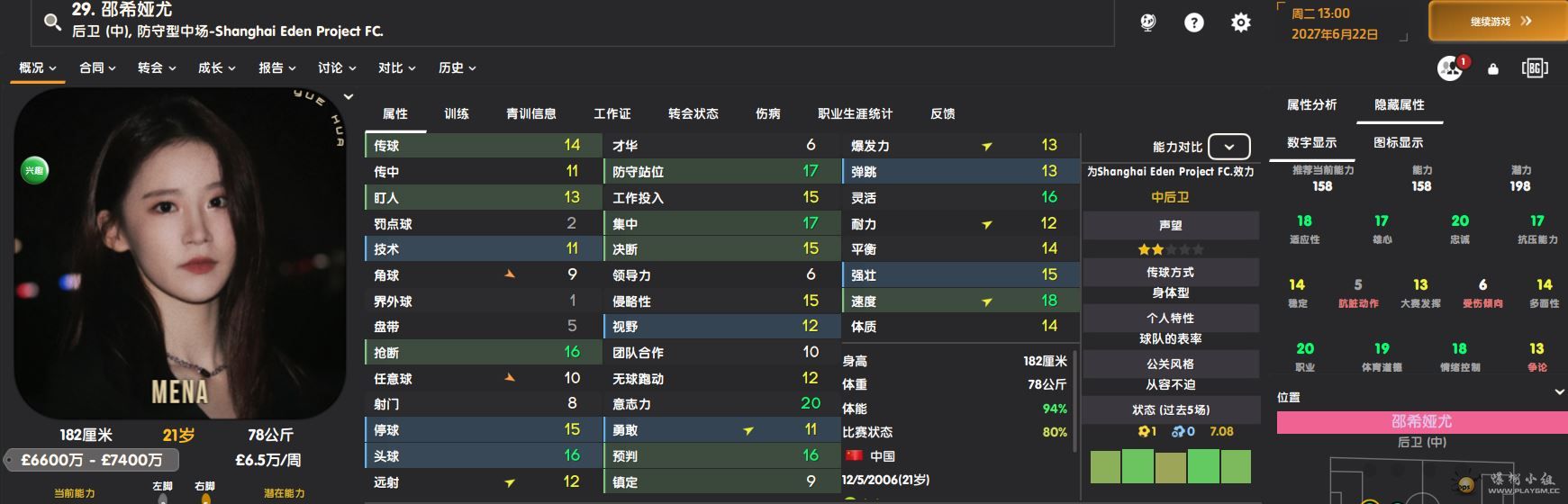Click the player portrait photo
The height and width of the screenshot is (504, 1568).
click(x=180, y=252)
